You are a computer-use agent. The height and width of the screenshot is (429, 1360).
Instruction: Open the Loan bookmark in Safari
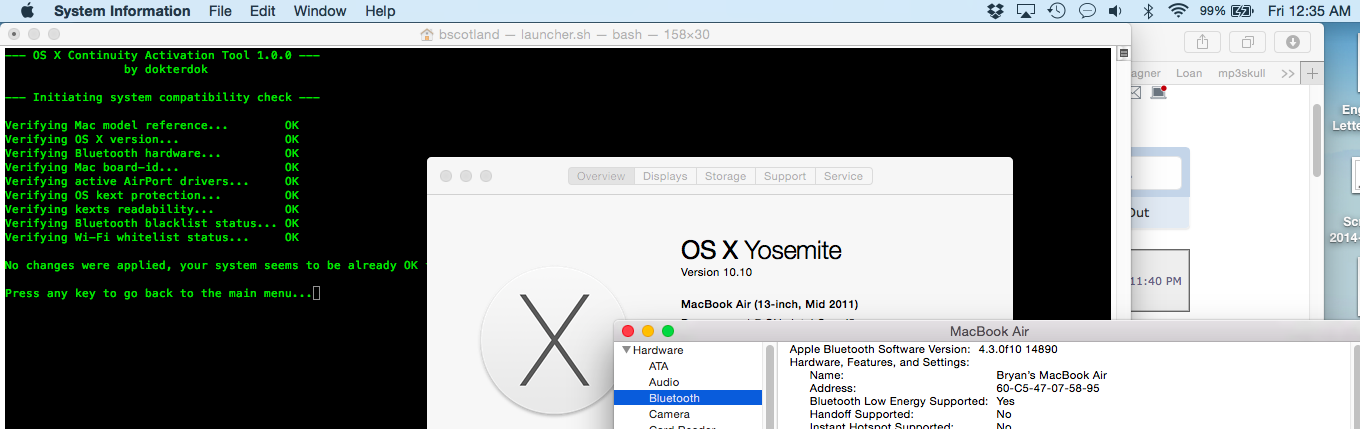(1189, 74)
